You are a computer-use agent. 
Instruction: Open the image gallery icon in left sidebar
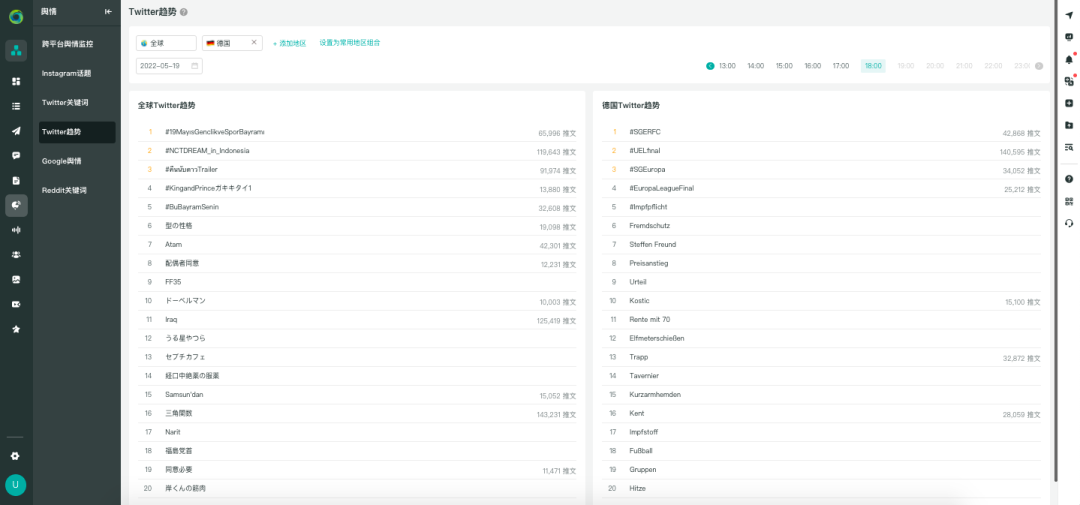[16, 280]
